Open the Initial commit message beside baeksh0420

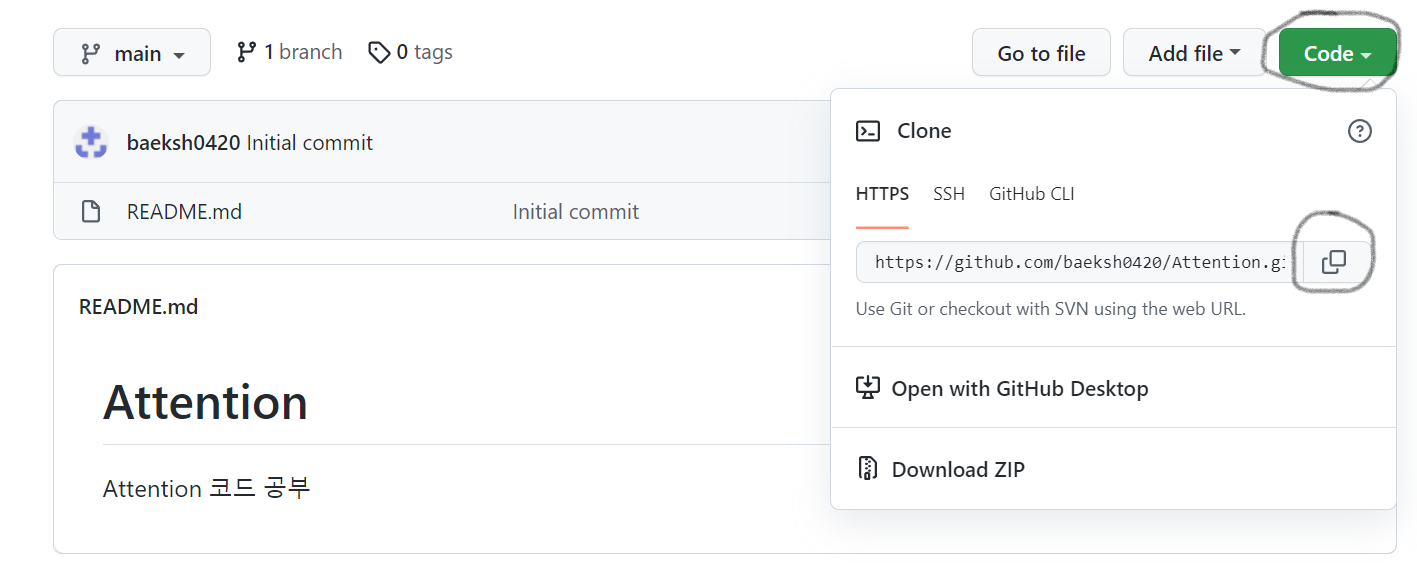(310, 143)
